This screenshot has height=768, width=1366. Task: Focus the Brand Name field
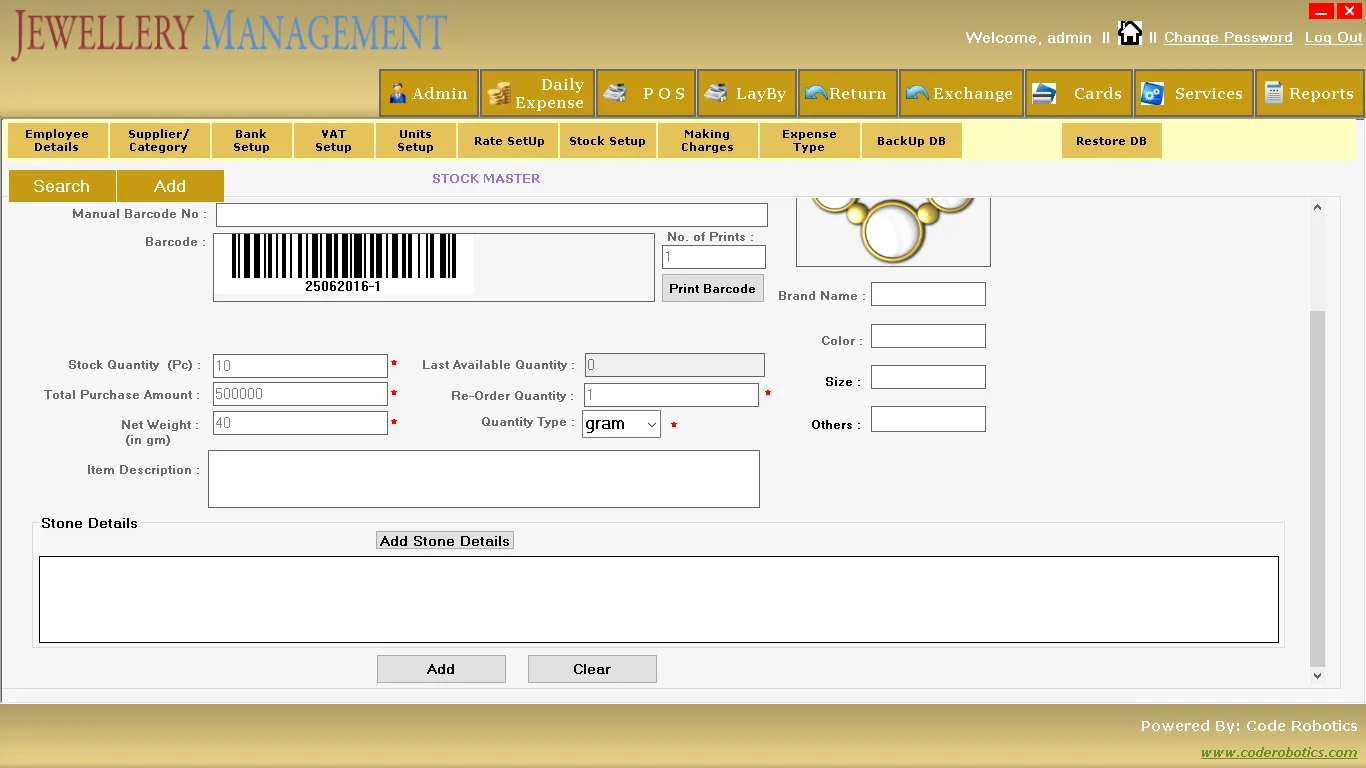(928, 294)
